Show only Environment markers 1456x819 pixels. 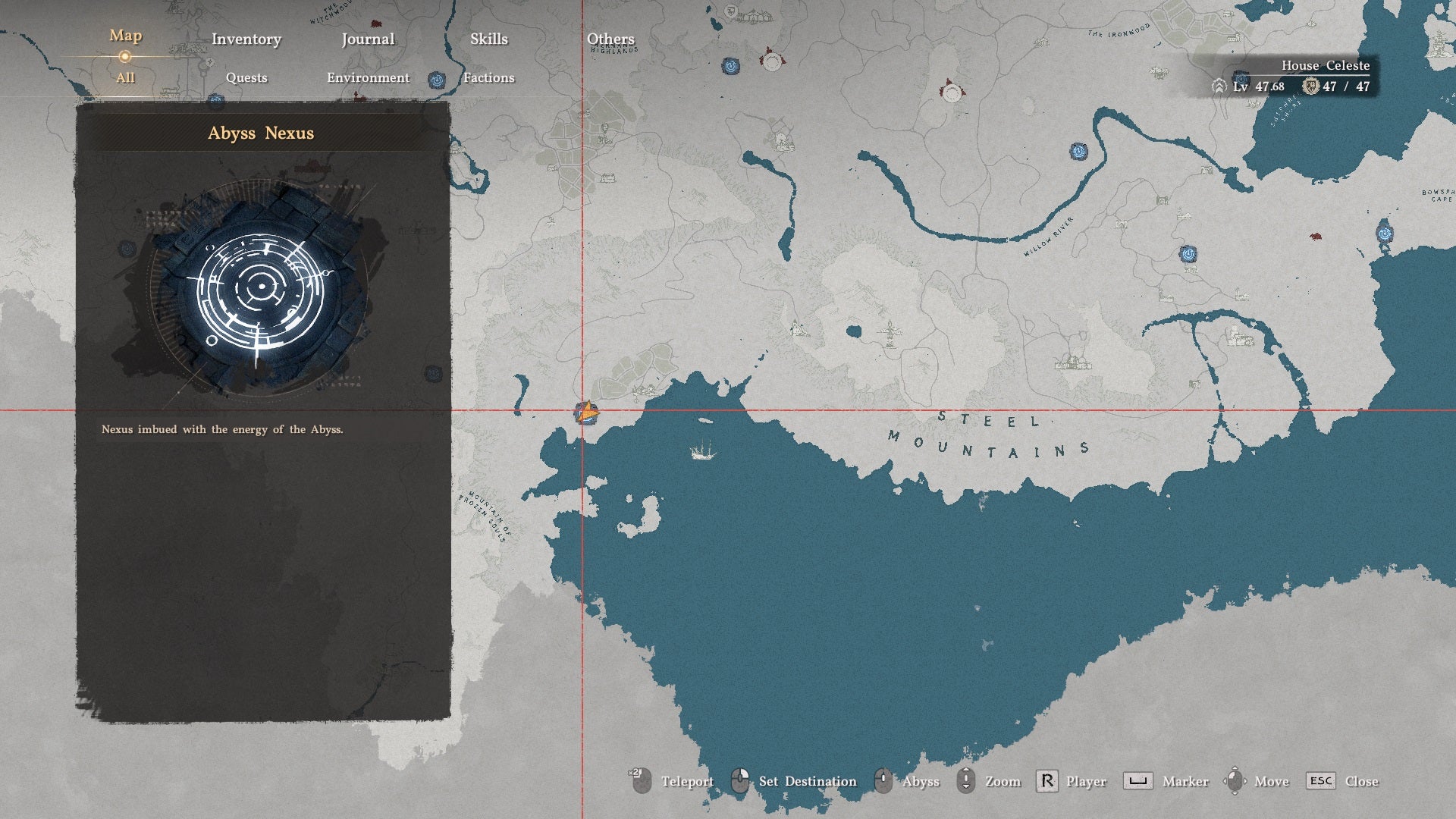[x=368, y=77]
